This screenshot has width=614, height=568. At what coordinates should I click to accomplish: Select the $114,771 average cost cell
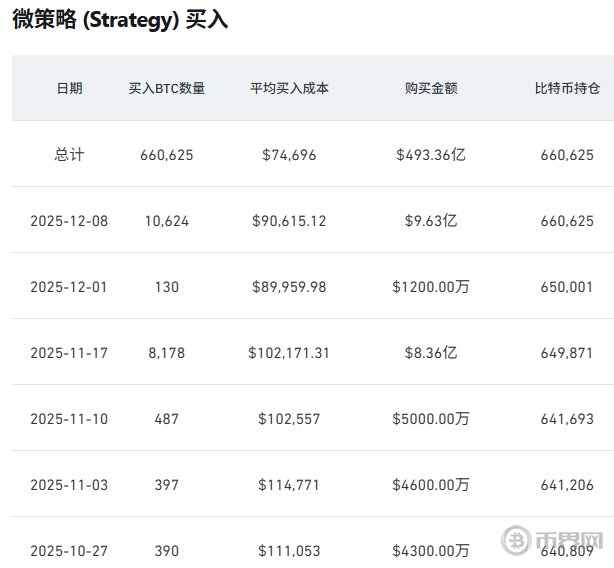pos(289,484)
